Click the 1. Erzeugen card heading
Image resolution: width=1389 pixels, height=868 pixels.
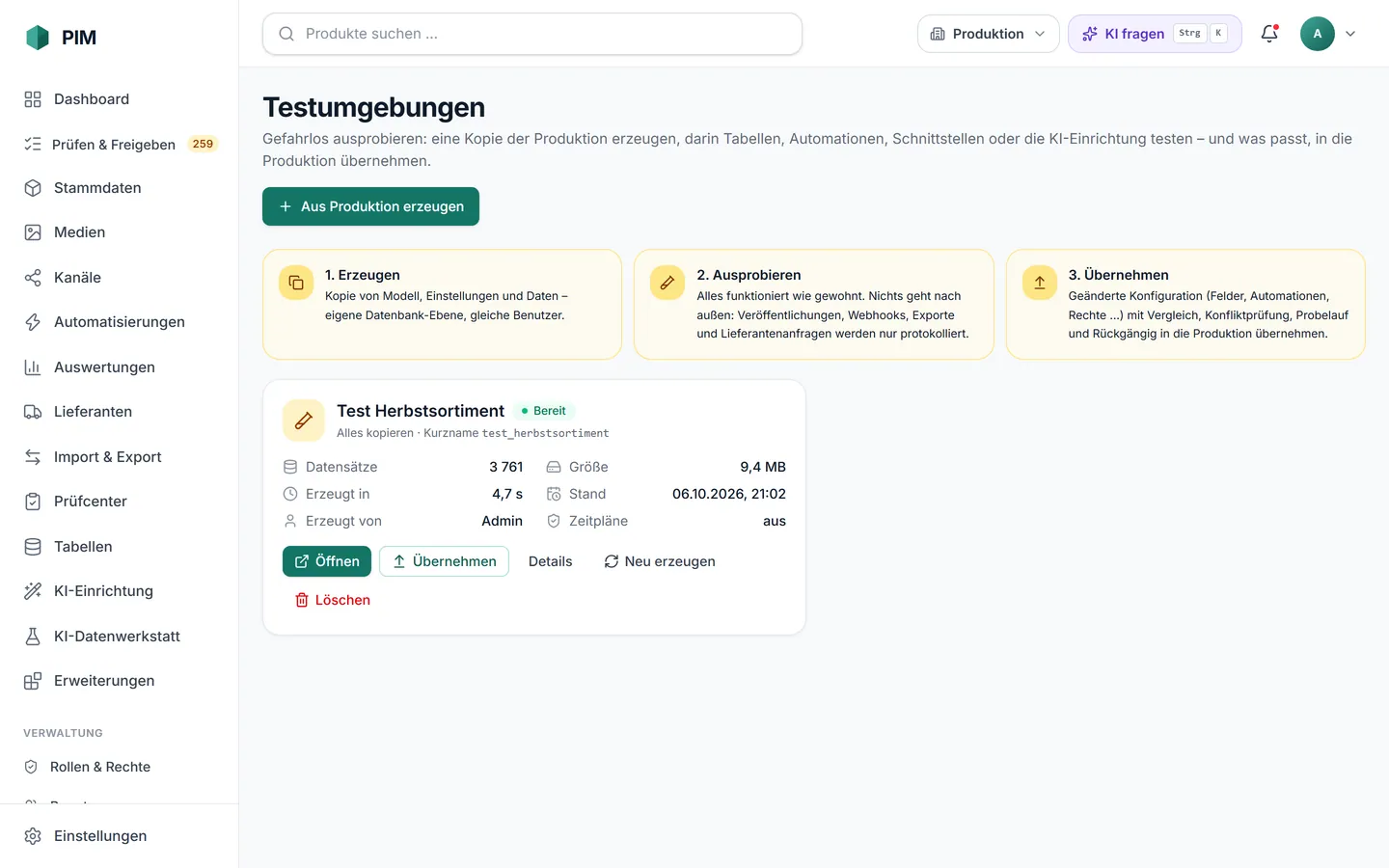[363, 275]
